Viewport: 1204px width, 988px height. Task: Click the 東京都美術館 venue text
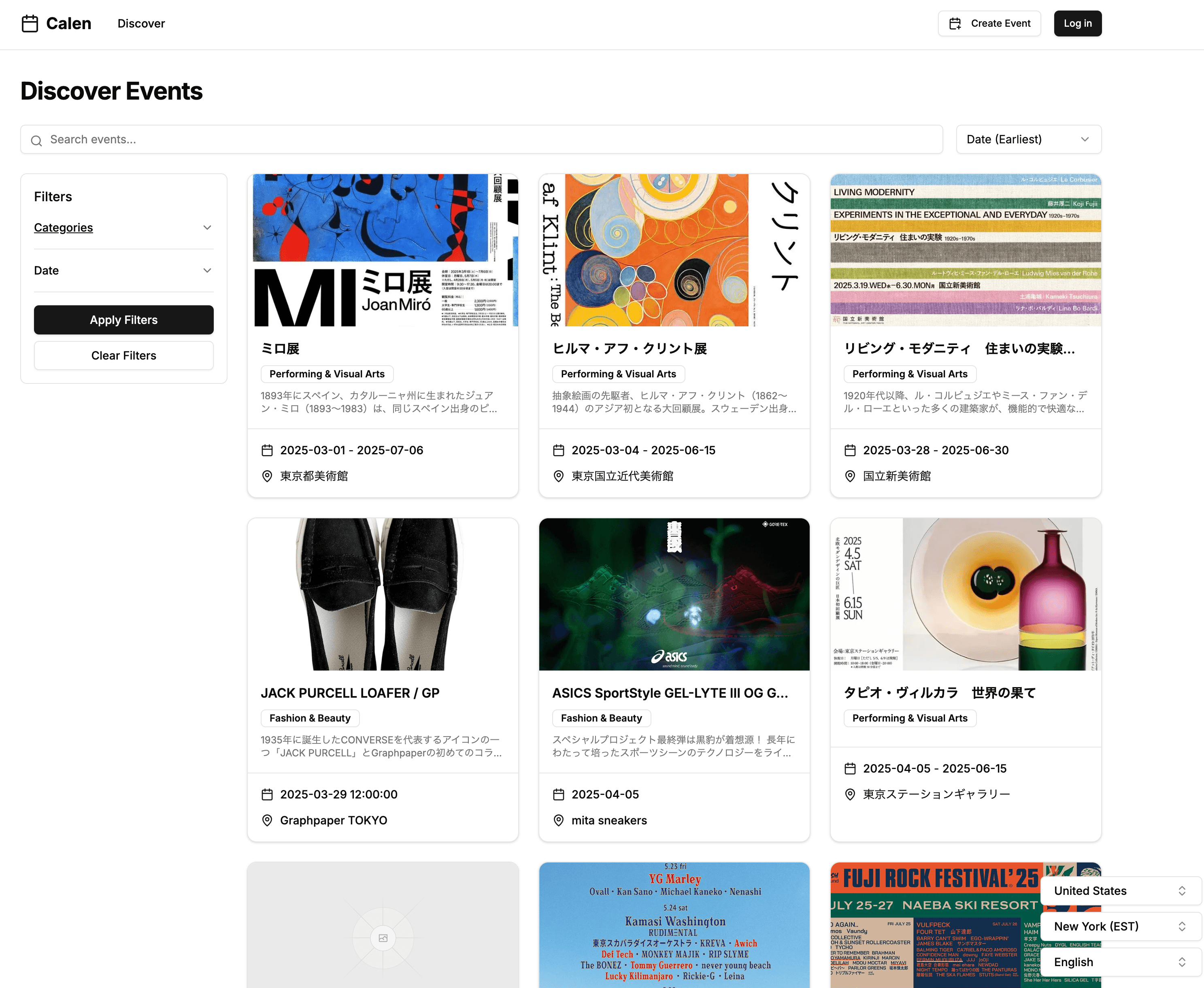point(314,476)
